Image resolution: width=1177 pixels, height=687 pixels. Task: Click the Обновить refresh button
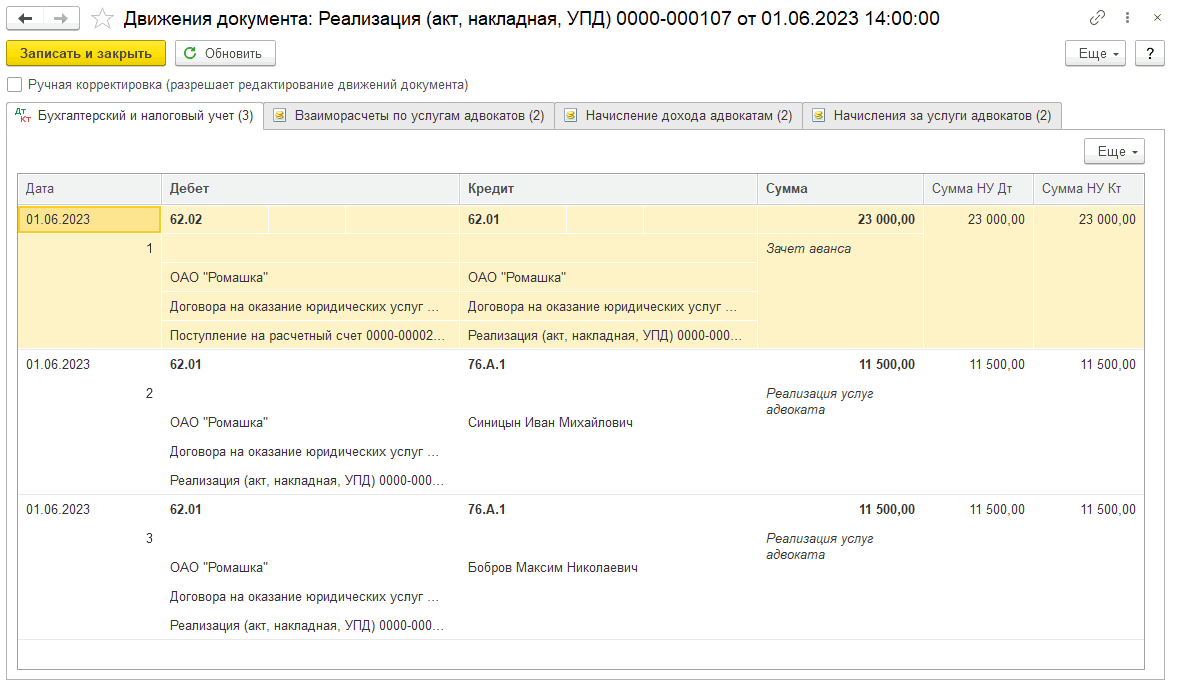pos(225,54)
